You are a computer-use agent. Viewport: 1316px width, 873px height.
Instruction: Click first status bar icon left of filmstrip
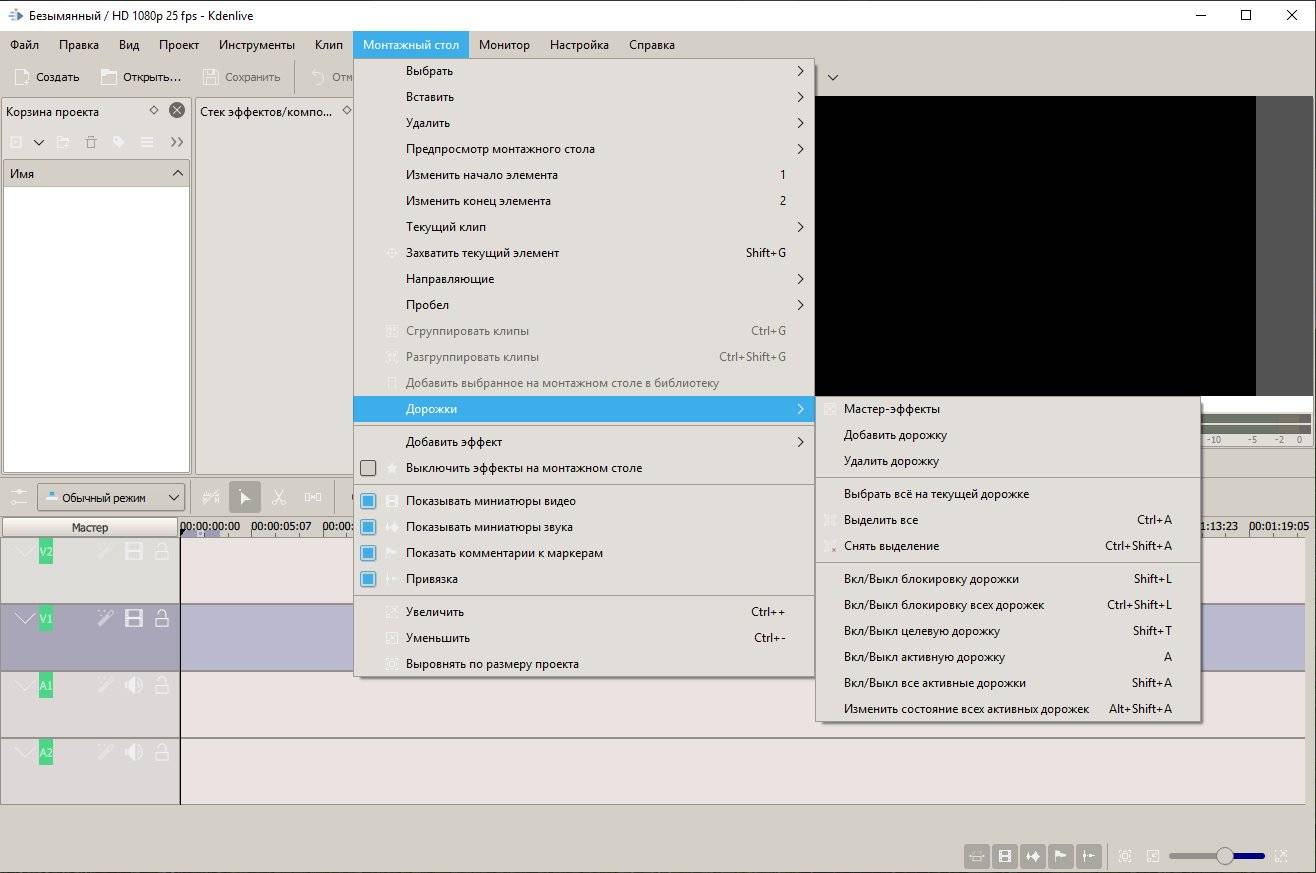click(977, 856)
